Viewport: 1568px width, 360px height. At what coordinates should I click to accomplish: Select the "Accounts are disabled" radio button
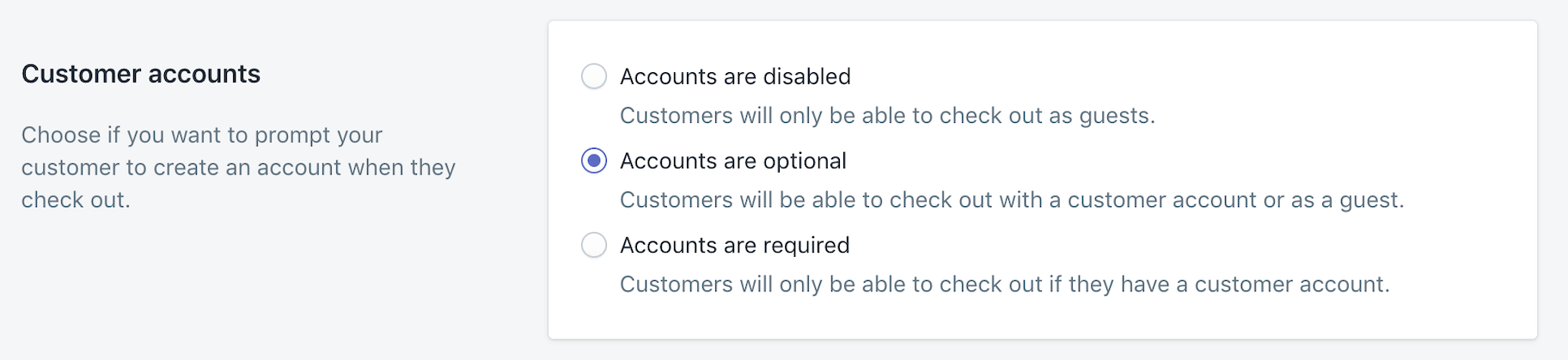(x=594, y=76)
